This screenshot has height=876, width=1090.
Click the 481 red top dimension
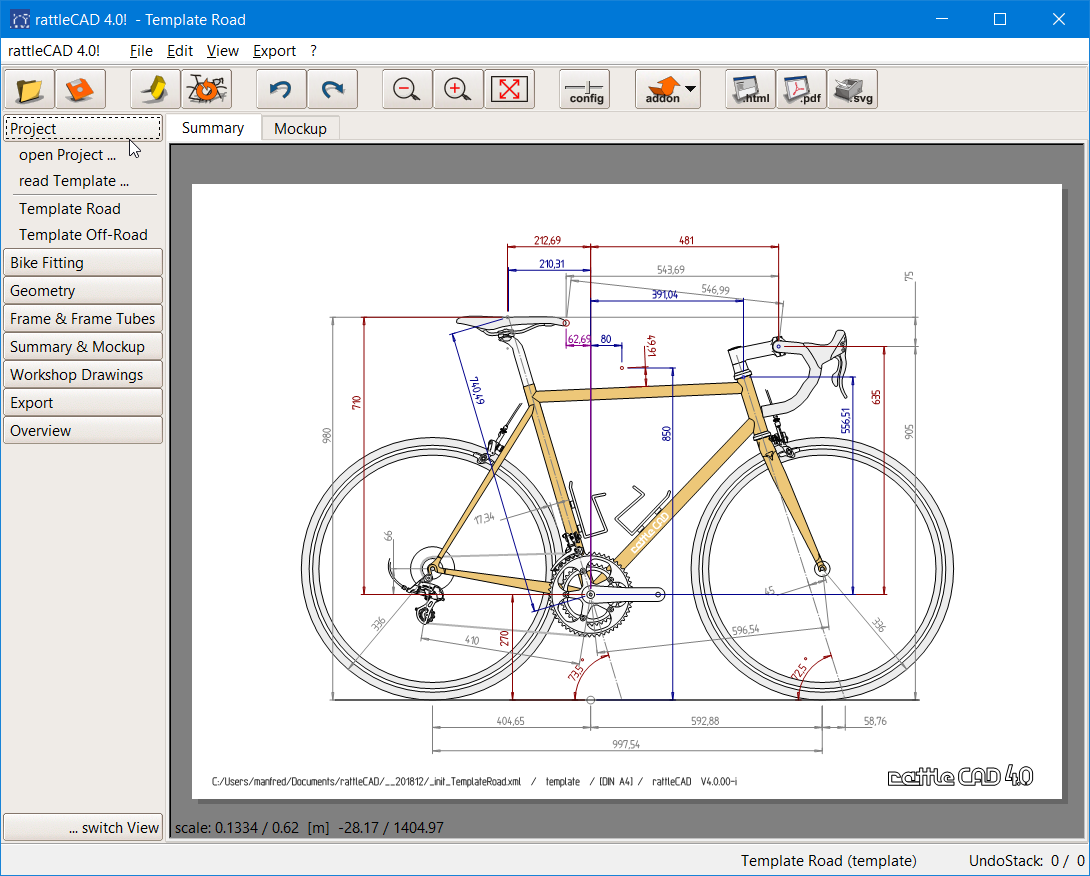(x=686, y=240)
